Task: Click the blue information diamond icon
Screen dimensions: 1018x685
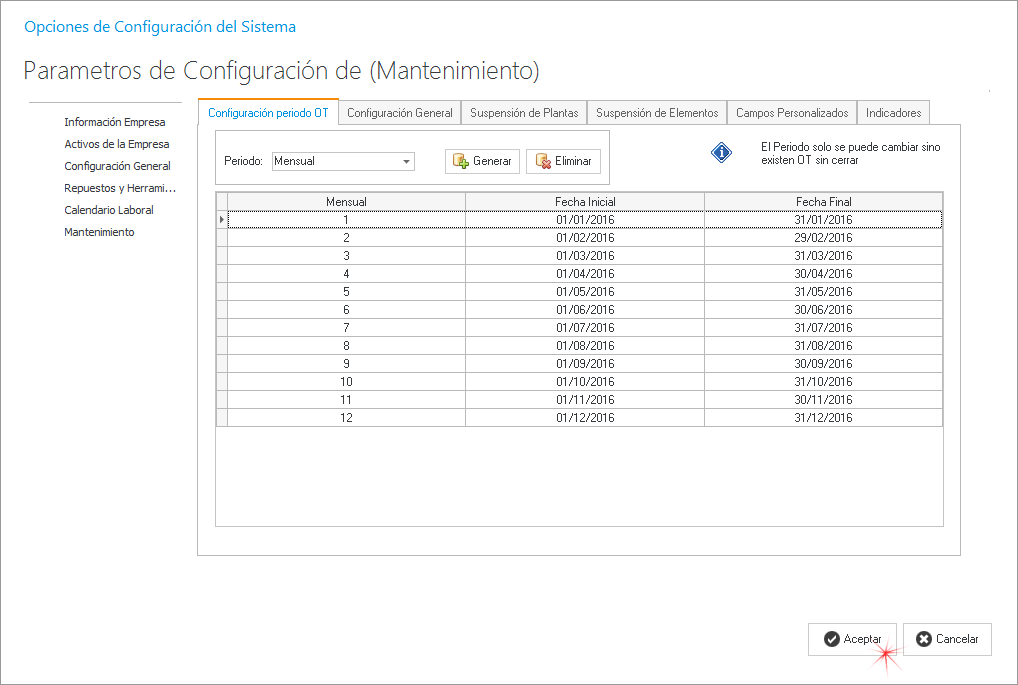Action: [x=722, y=153]
